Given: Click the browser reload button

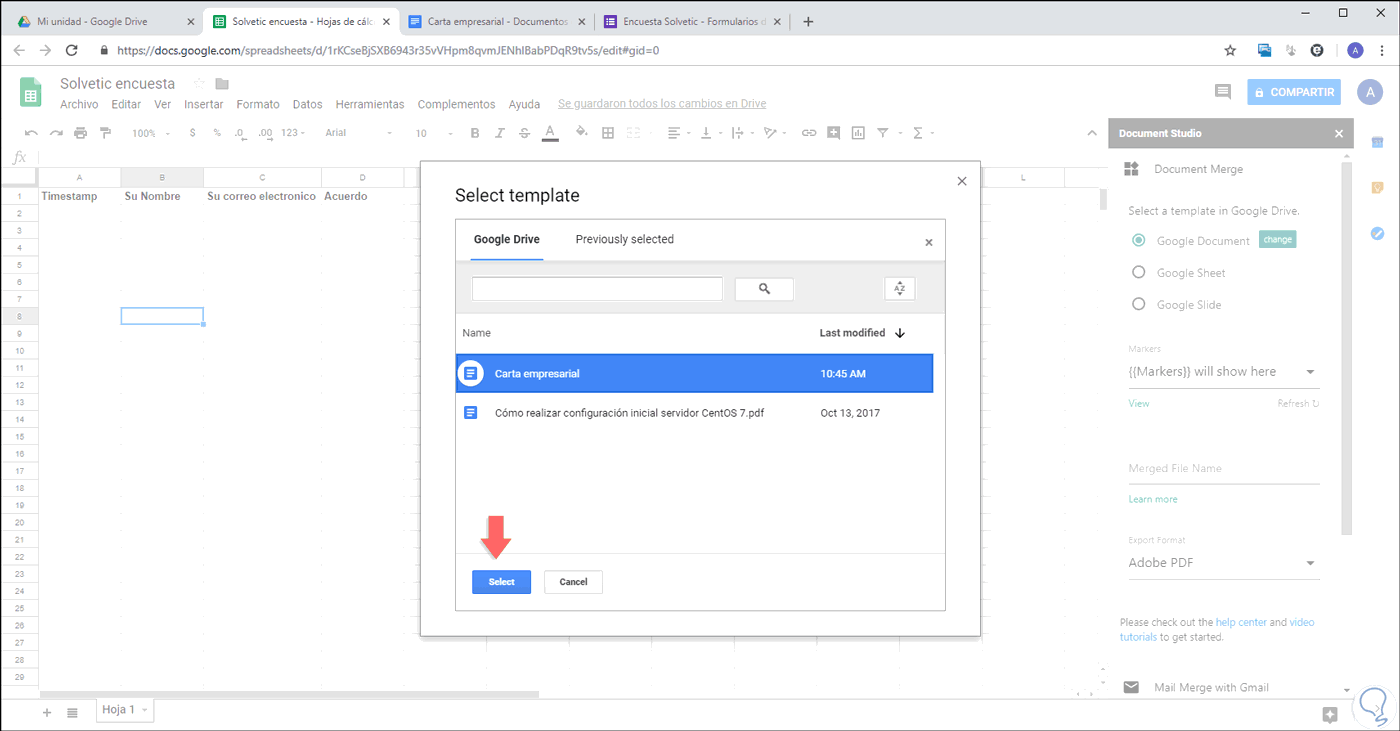Looking at the screenshot, I should coord(71,50).
